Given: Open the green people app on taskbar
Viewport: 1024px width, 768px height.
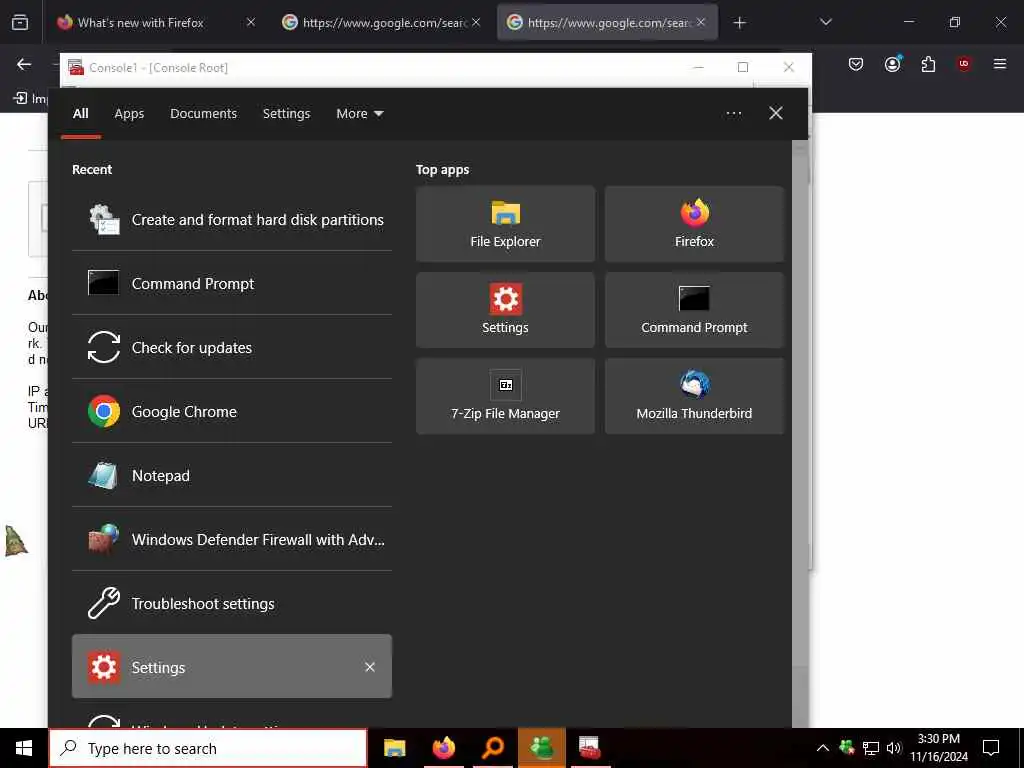Looking at the screenshot, I should click(x=542, y=748).
